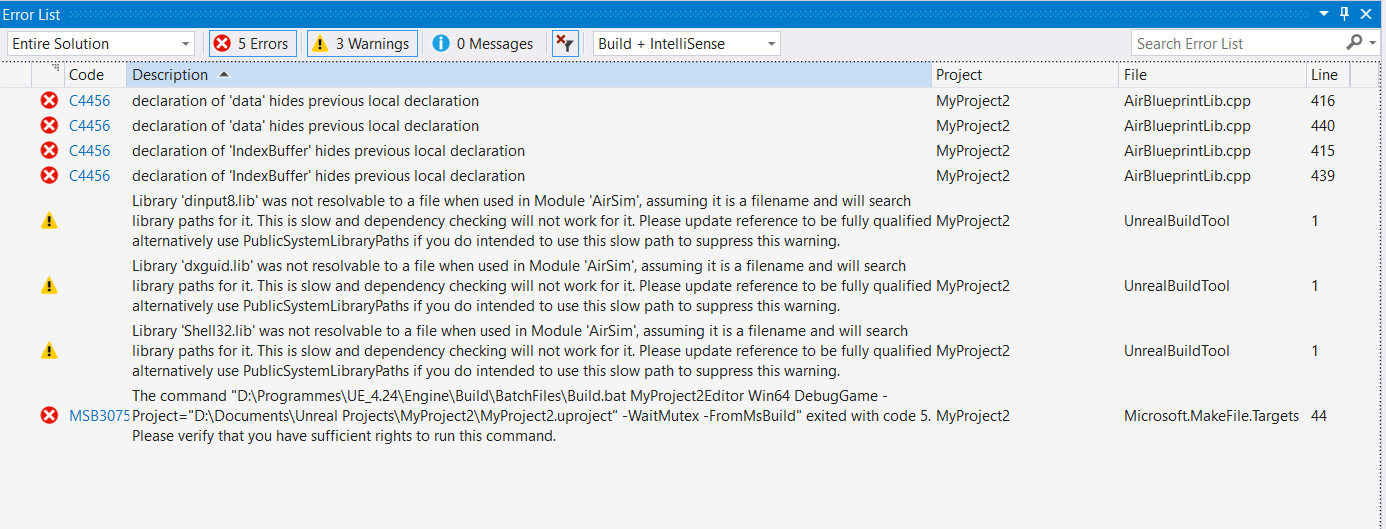Image resolution: width=1386 pixels, height=529 pixels.
Task: Open C4456 link on line 439 row
Action: tap(90, 176)
